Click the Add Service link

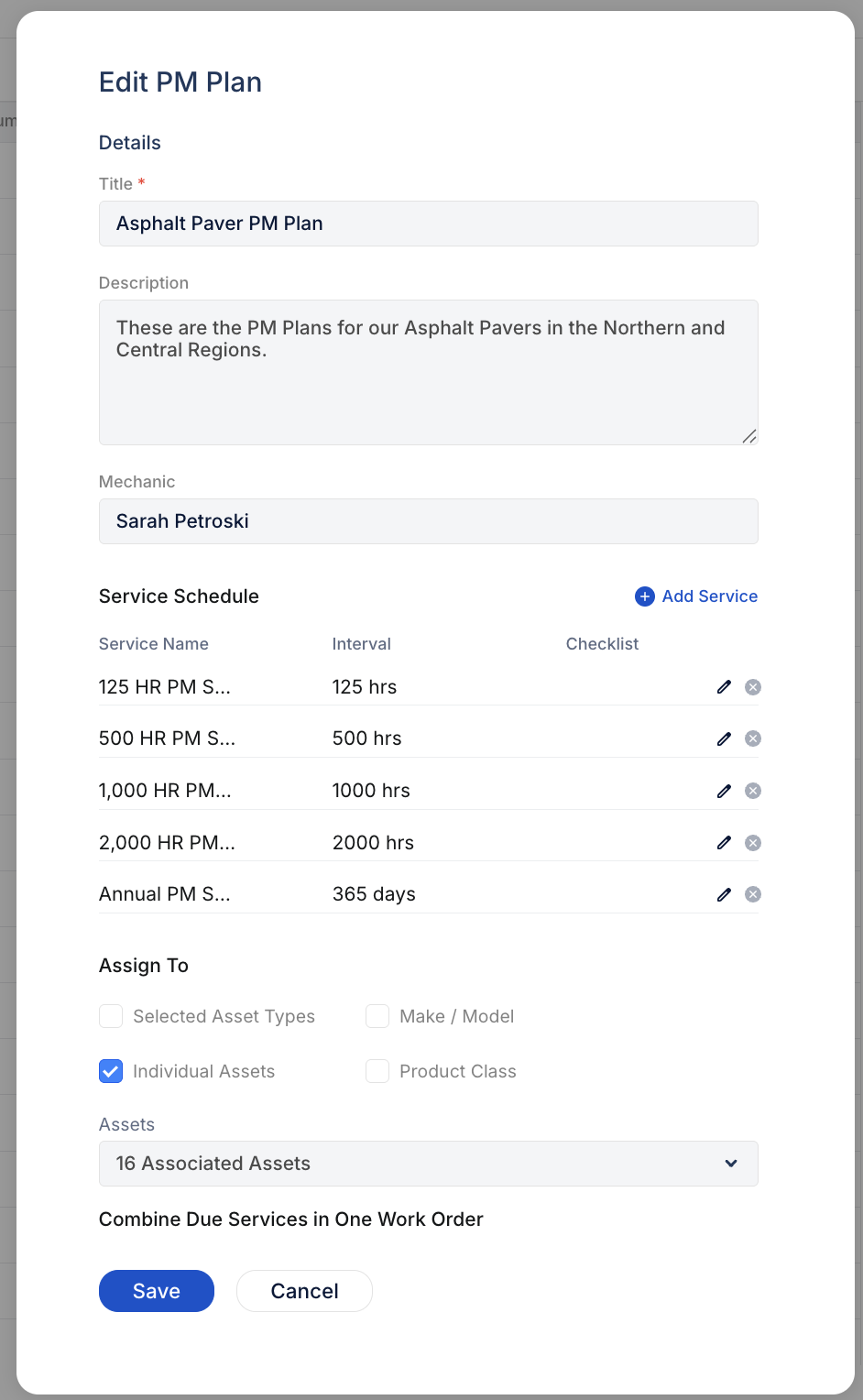pos(709,596)
